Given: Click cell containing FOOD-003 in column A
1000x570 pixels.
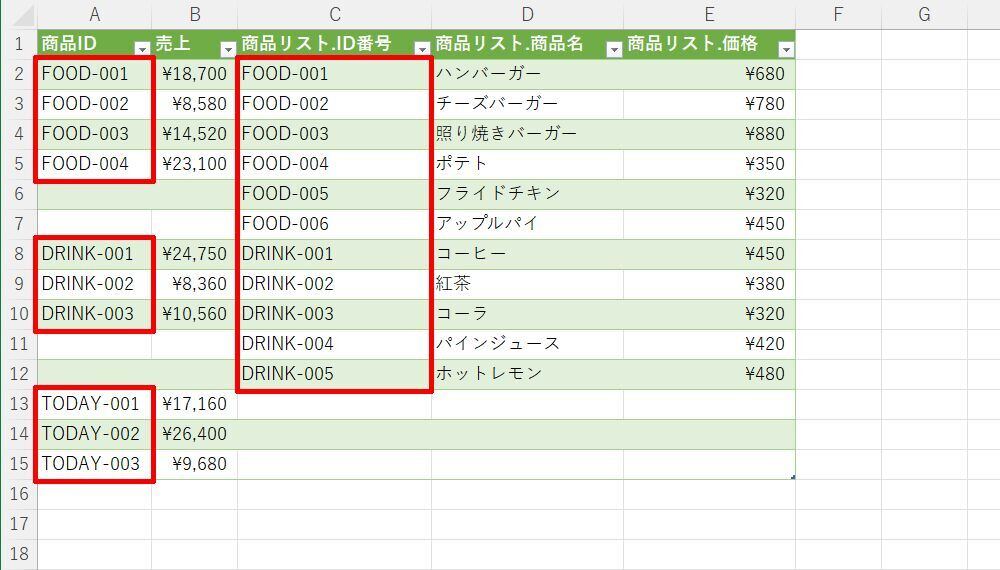Looking at the screenshot, I should [94, 134].
